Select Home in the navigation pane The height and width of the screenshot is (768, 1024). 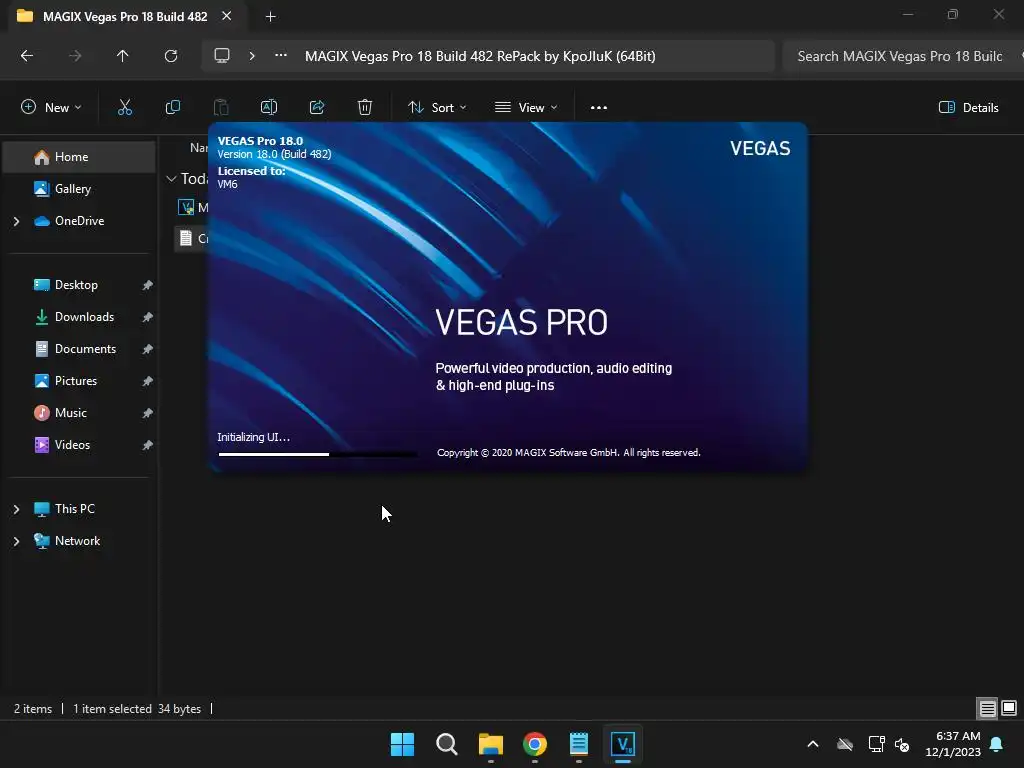coord(79,157)
